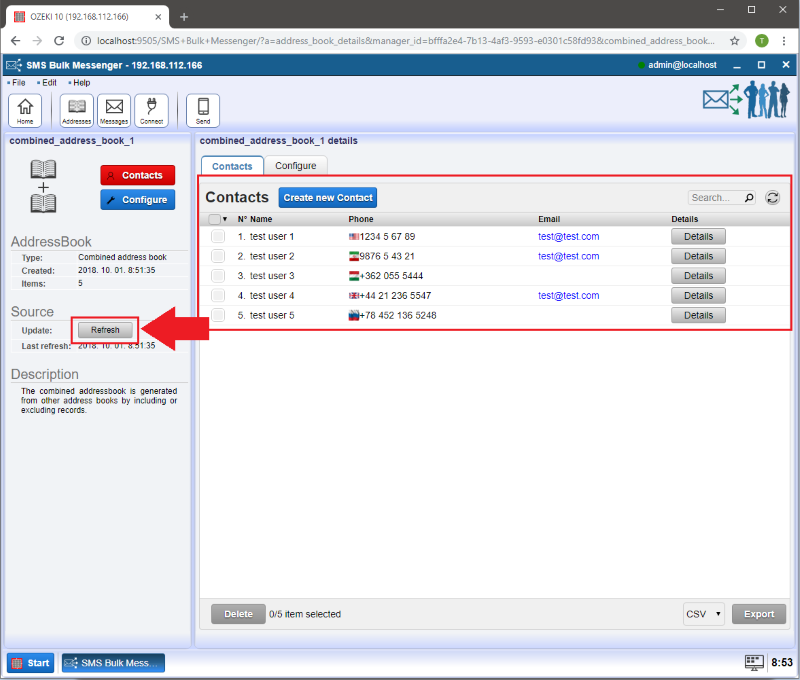Expand the select-all dropdown arrow

tap(225, 219)
